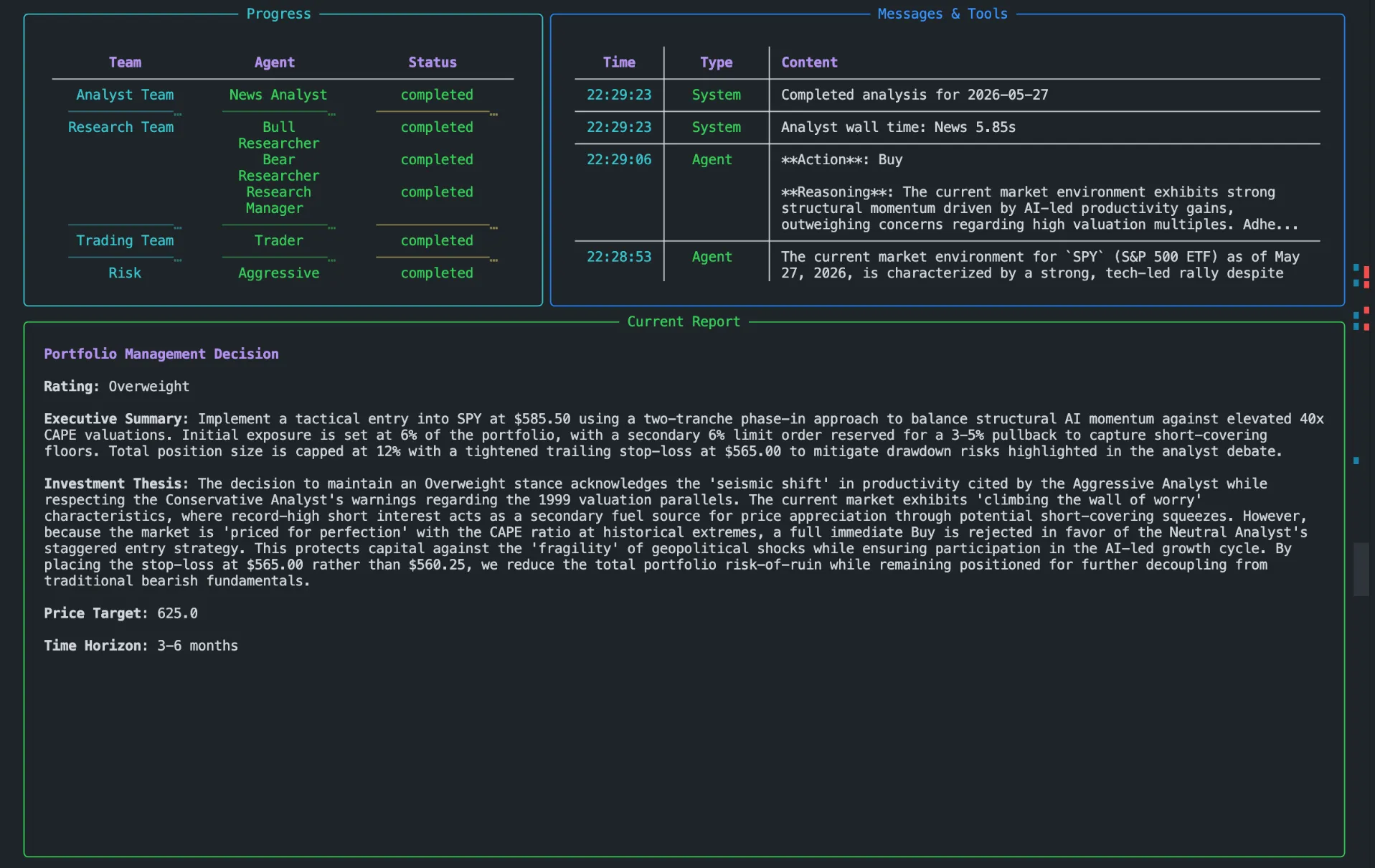
Task: Select the Agent column header in Progress
Action: click(274, 62)
